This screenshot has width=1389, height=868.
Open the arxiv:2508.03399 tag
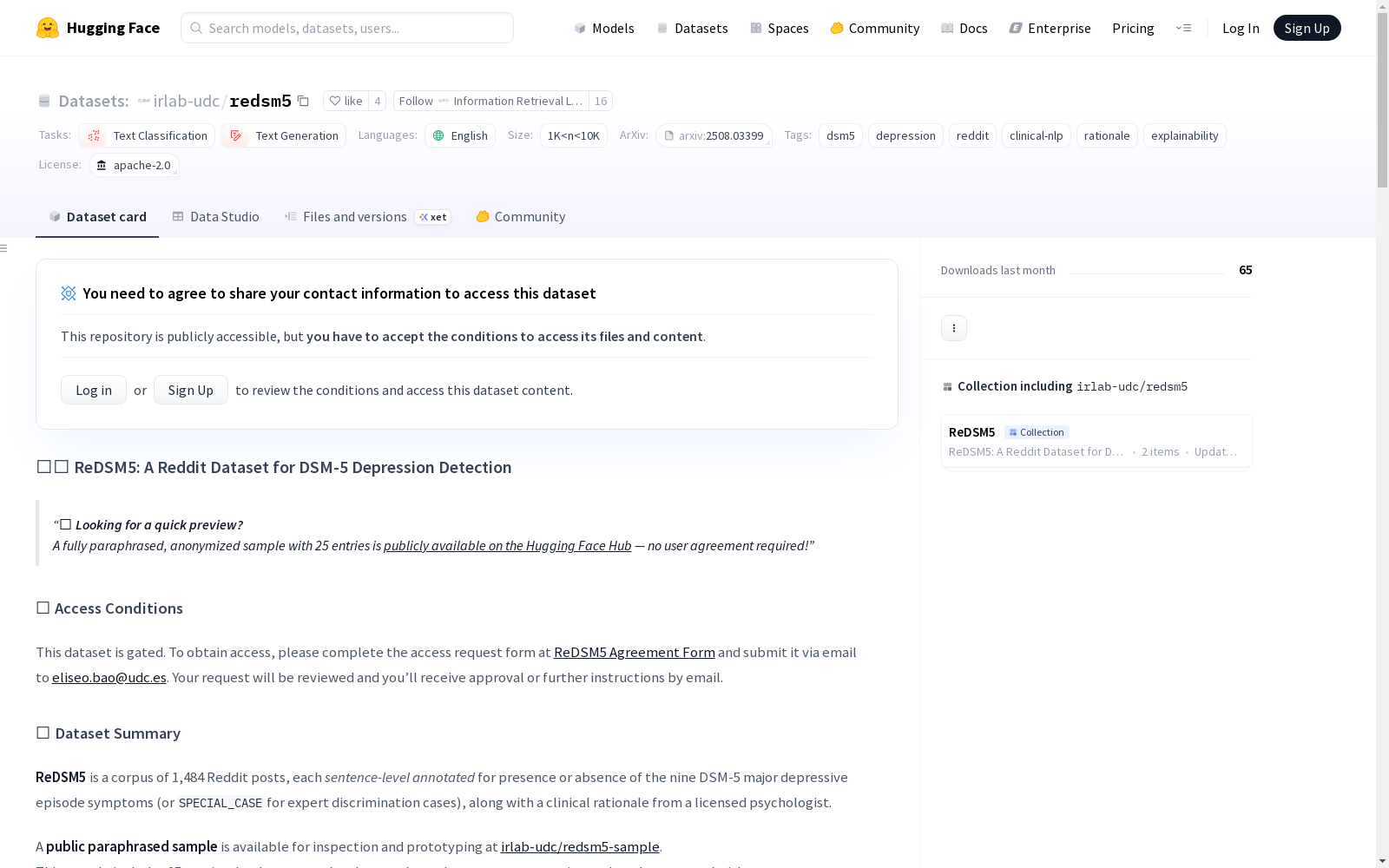tap(714, 135)
